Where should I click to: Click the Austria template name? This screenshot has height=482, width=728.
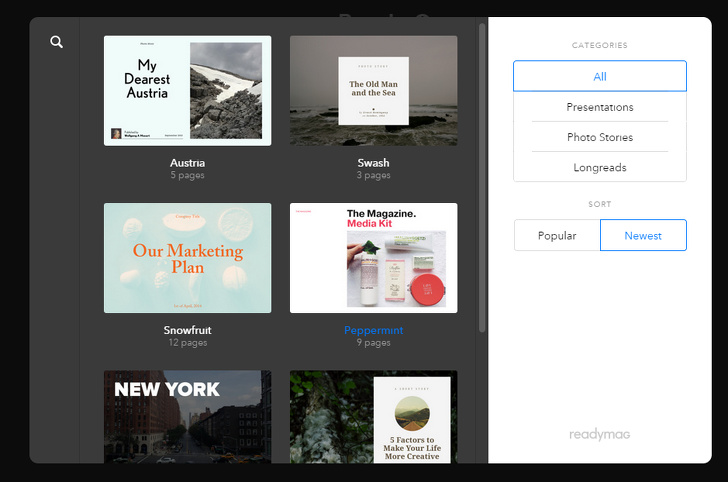pos(187,163)
